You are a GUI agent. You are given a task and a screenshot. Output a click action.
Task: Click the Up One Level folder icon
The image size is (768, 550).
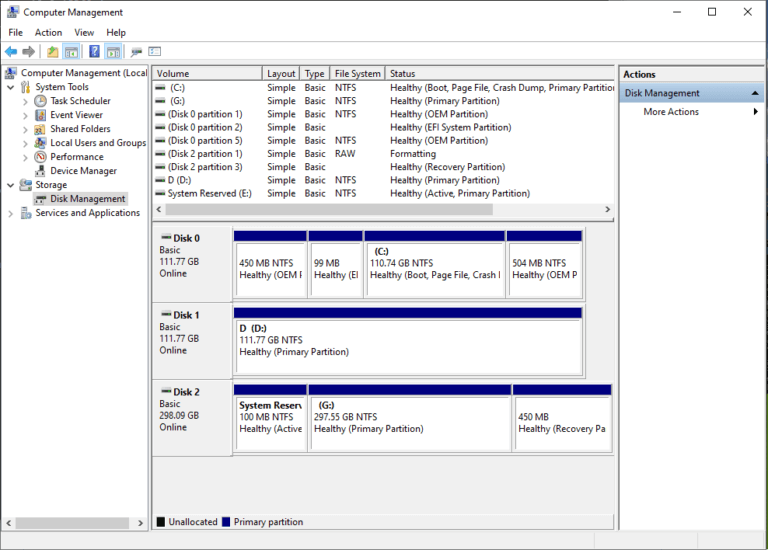pyautogui.click(x=52, y=51)
